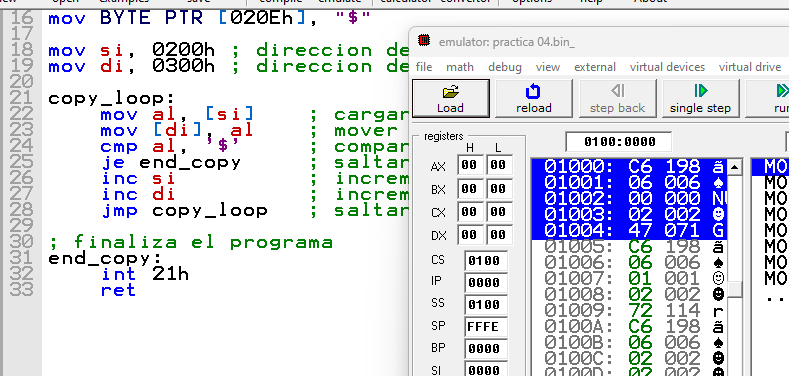This screenshot has width=789, height=376.
Task: Click the AX low byte register field
Action: tap(499, 165)
